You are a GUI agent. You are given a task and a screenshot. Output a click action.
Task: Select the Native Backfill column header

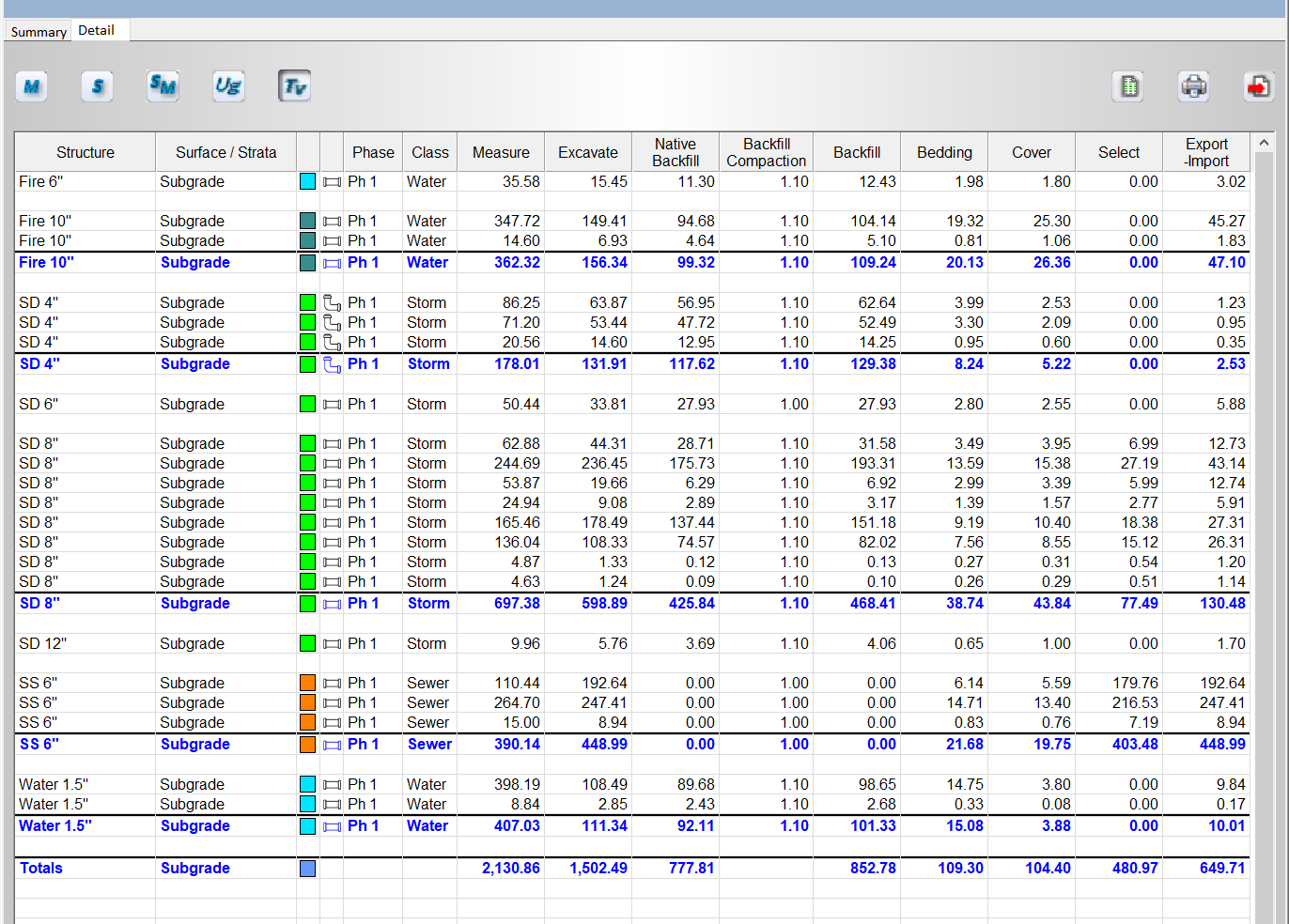click(676, 152)
